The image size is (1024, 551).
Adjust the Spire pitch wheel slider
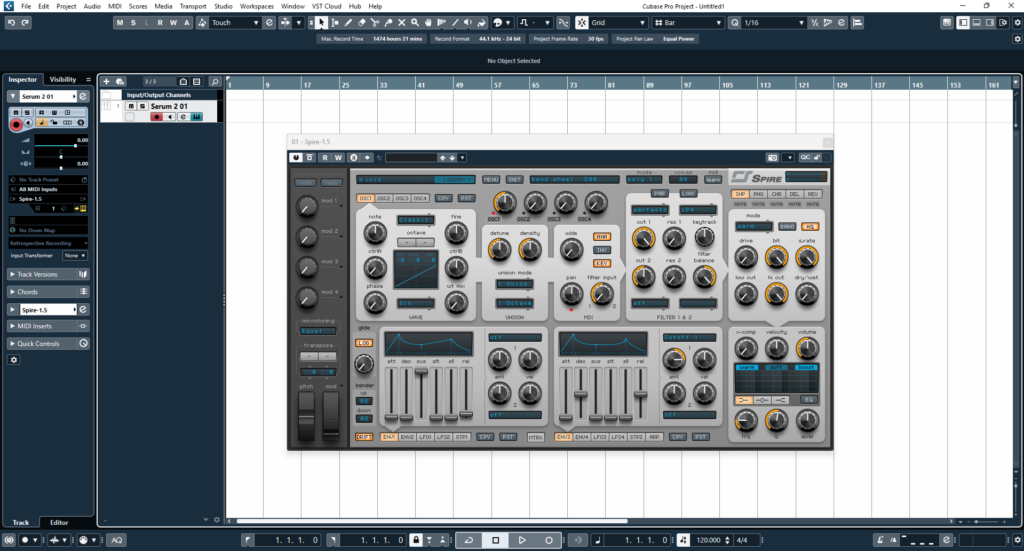(306, 415)
